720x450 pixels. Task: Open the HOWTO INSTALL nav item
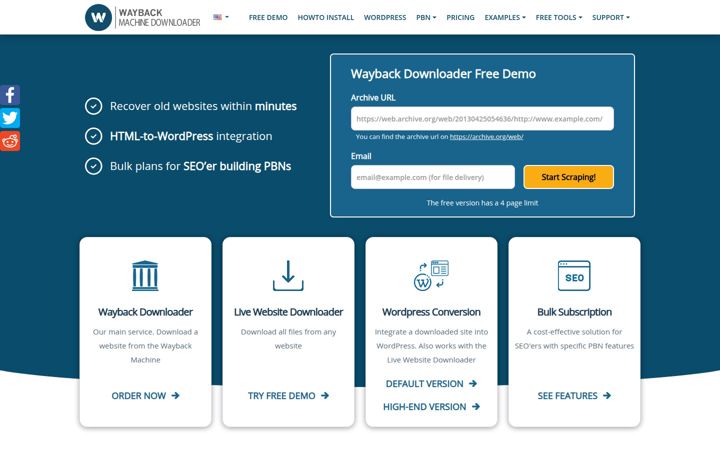point(326,17)
